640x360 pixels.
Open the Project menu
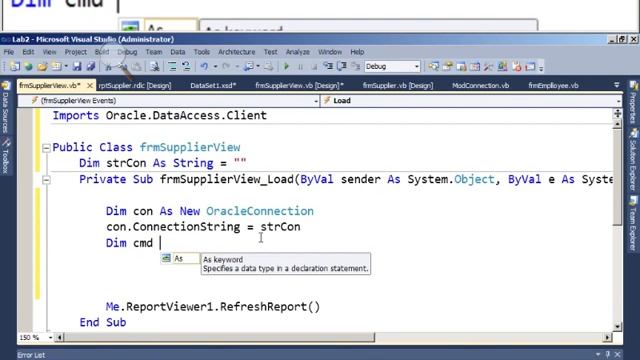point(76,52)
